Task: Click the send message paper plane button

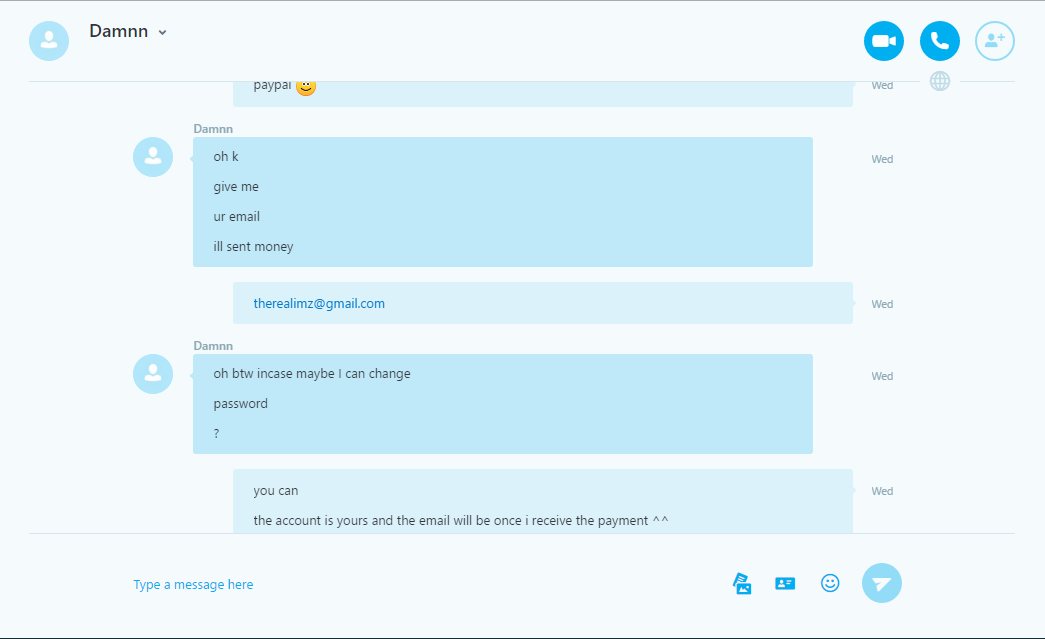Action: click(882, 584)
